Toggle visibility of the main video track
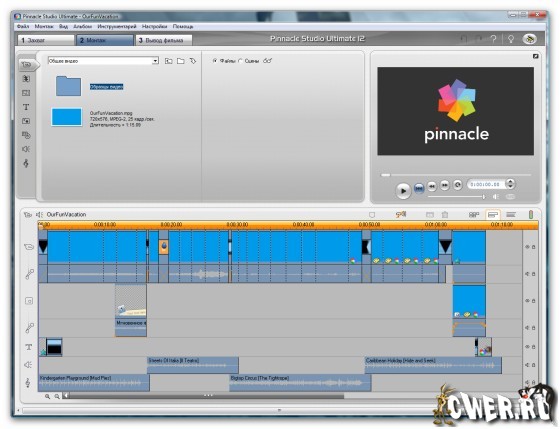This screenshot has height=429, width=560. click(x=527, y=247)
